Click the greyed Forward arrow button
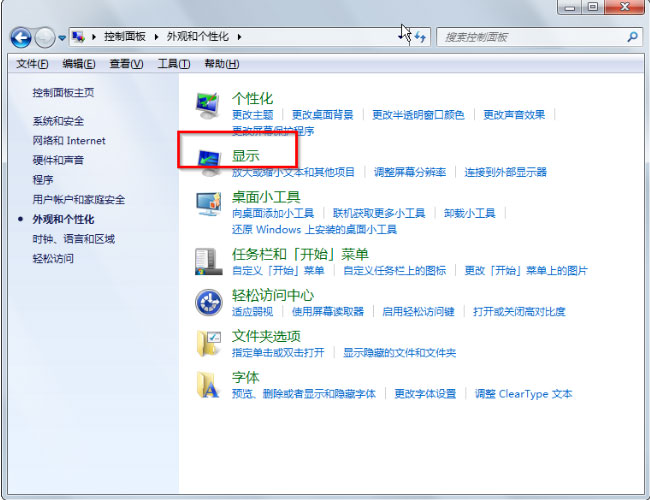The width and height of the screenshot is (650, 500). pyautogui.click(x=45, y=37)
